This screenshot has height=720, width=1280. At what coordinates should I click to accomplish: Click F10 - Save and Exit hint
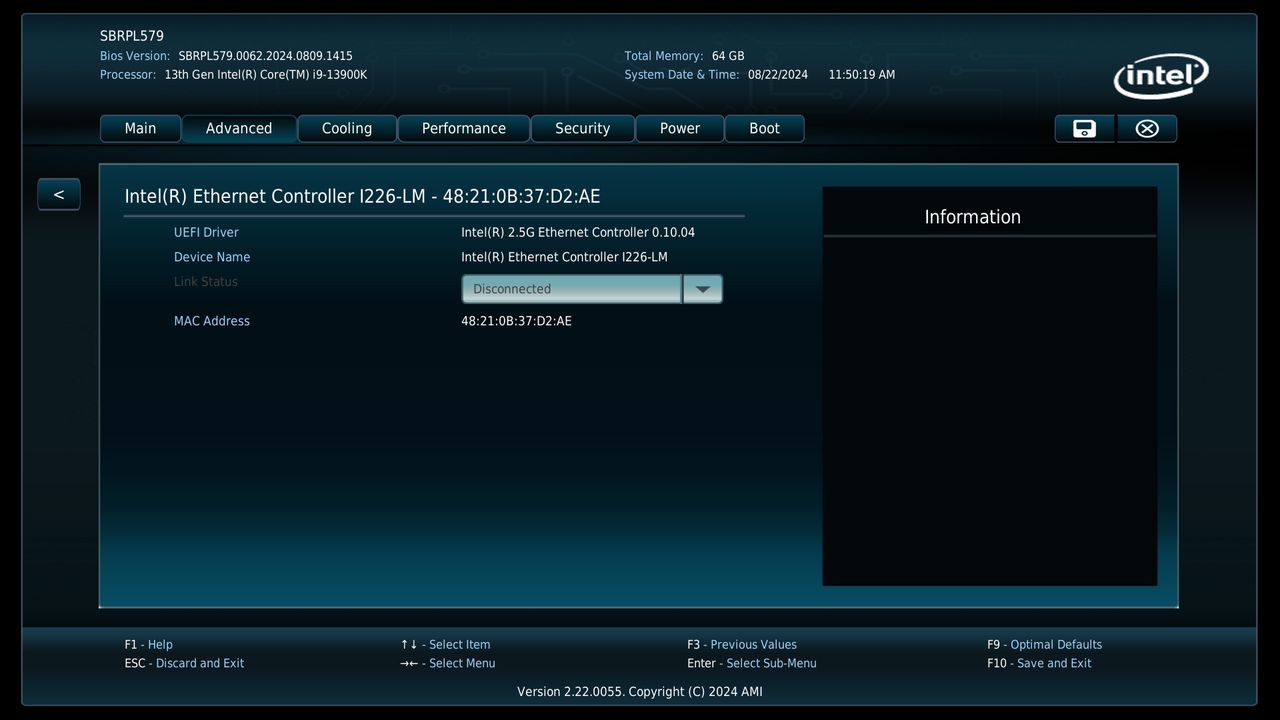coord(1039,663)
